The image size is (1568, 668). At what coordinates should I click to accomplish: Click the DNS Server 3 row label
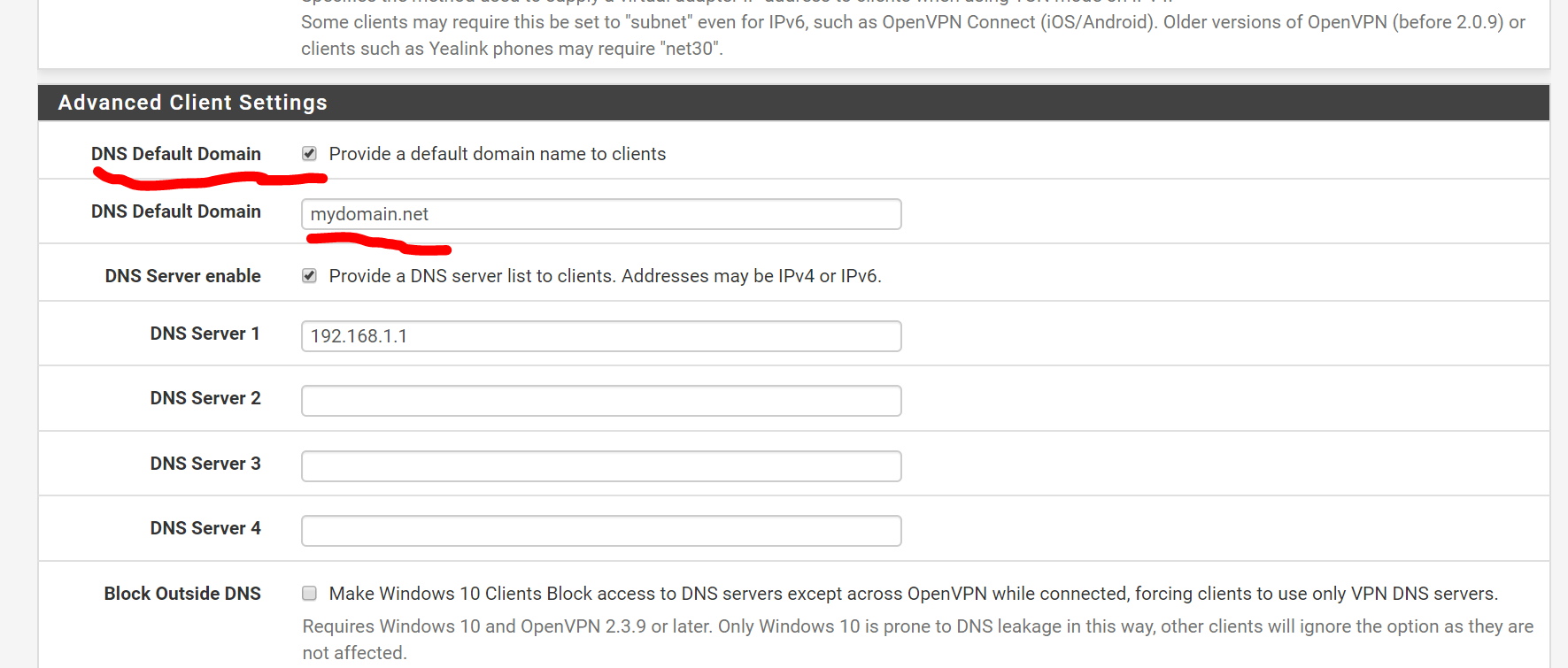205,464
